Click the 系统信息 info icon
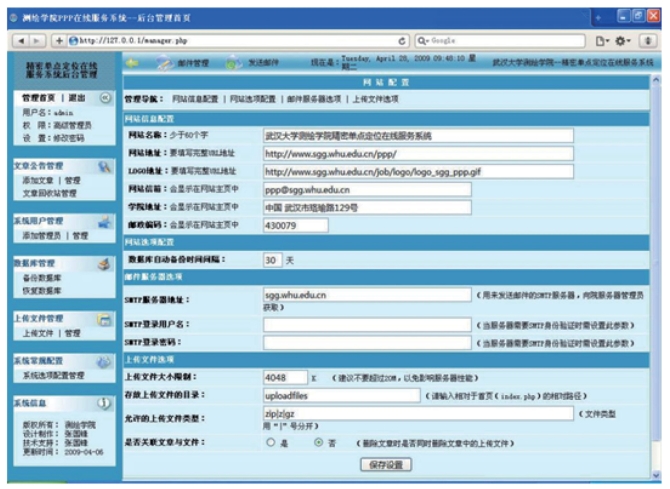Screen dimensions: 670x489 104,403
